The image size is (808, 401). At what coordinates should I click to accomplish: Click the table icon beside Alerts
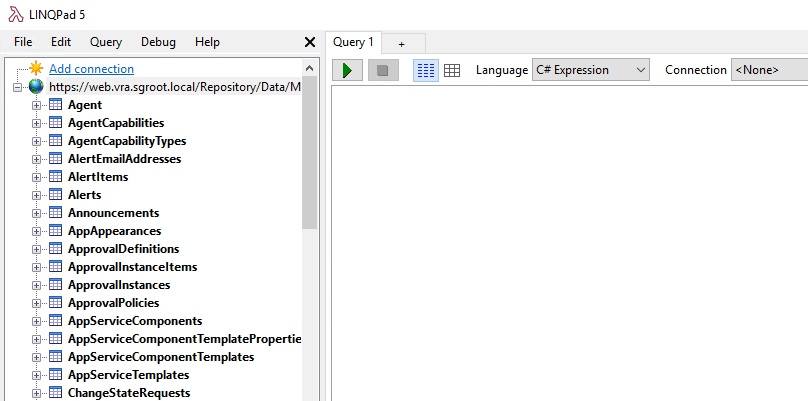55,195
